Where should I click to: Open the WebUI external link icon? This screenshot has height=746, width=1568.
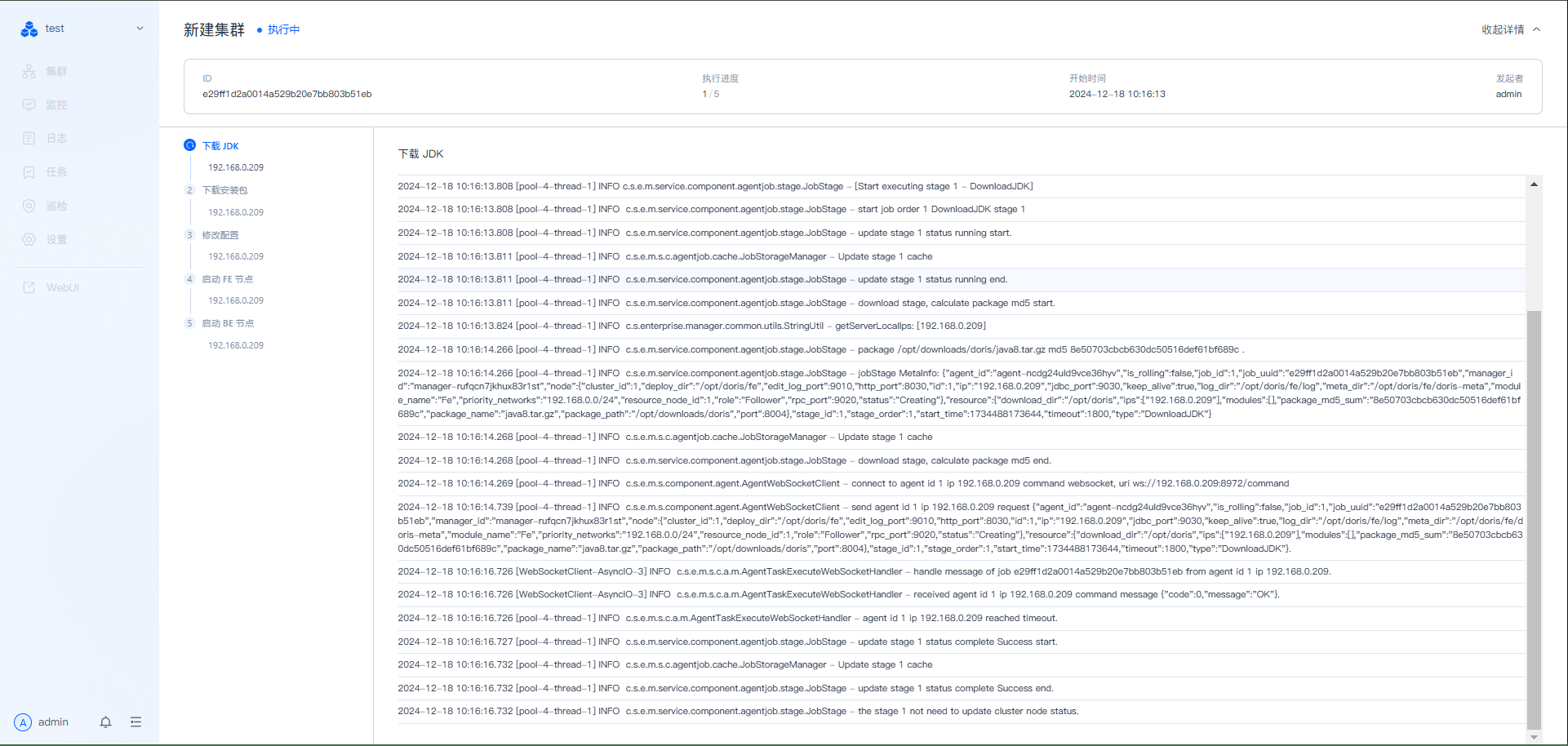[x=29, y=288]
